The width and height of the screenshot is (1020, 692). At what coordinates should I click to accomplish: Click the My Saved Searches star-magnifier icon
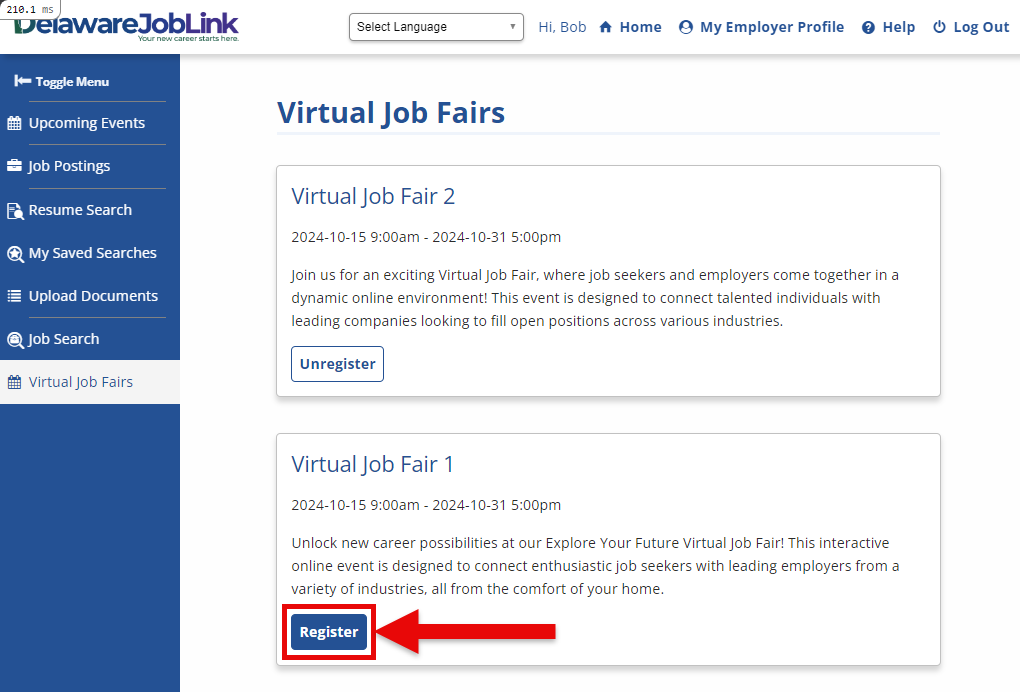[x=14, y=254]
